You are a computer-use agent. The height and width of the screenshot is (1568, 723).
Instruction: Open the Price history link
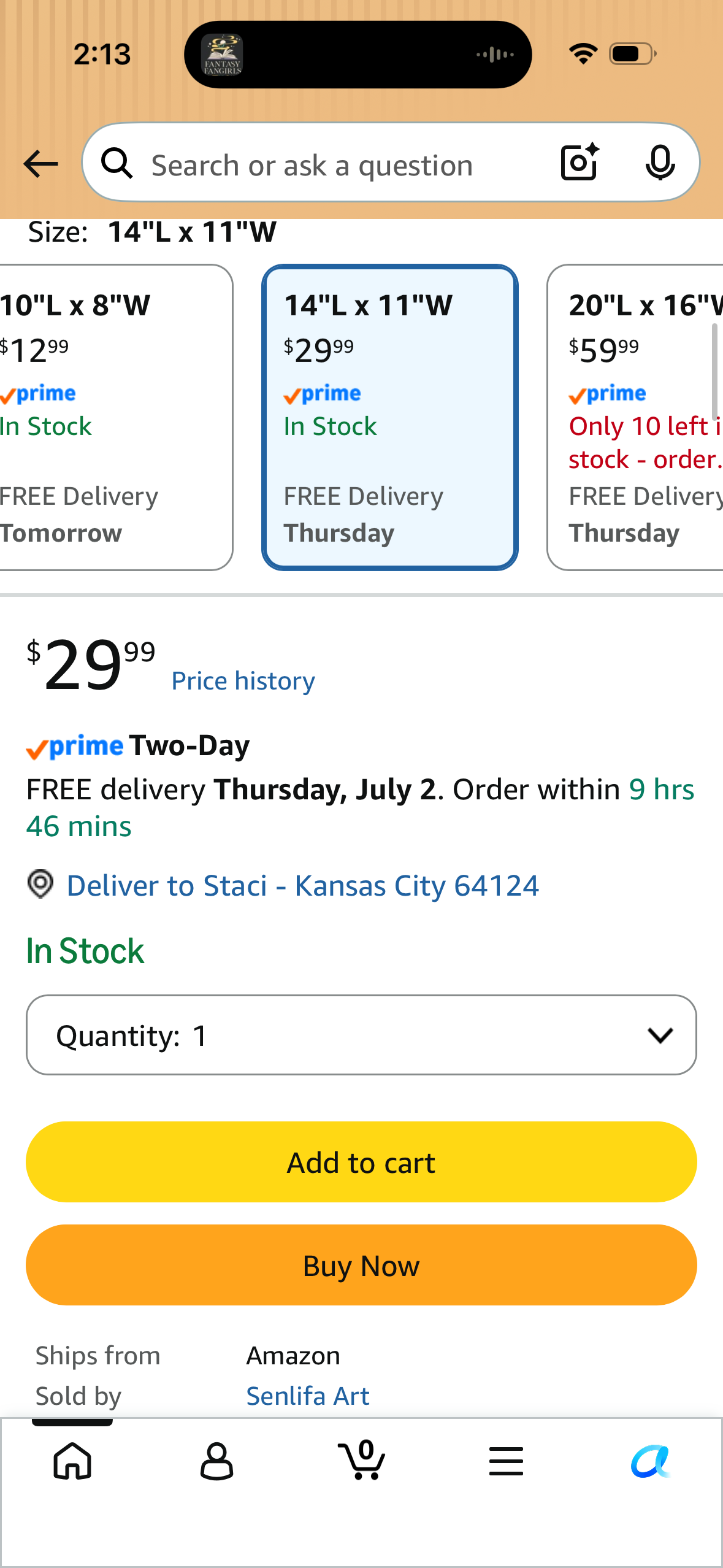pos(243,681)
